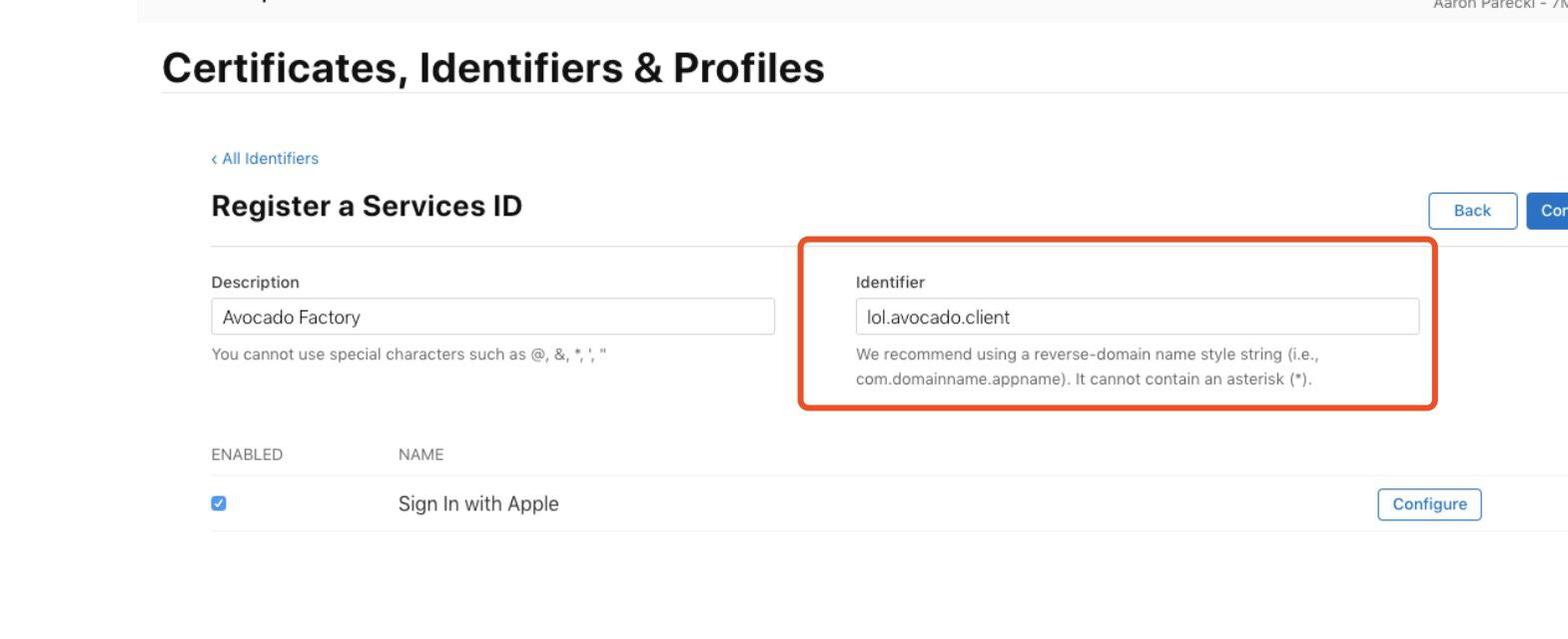This screenshot has width=1568, height=639.
Task: Click the special characters hint under Description
Action: [x=408, y=354]
